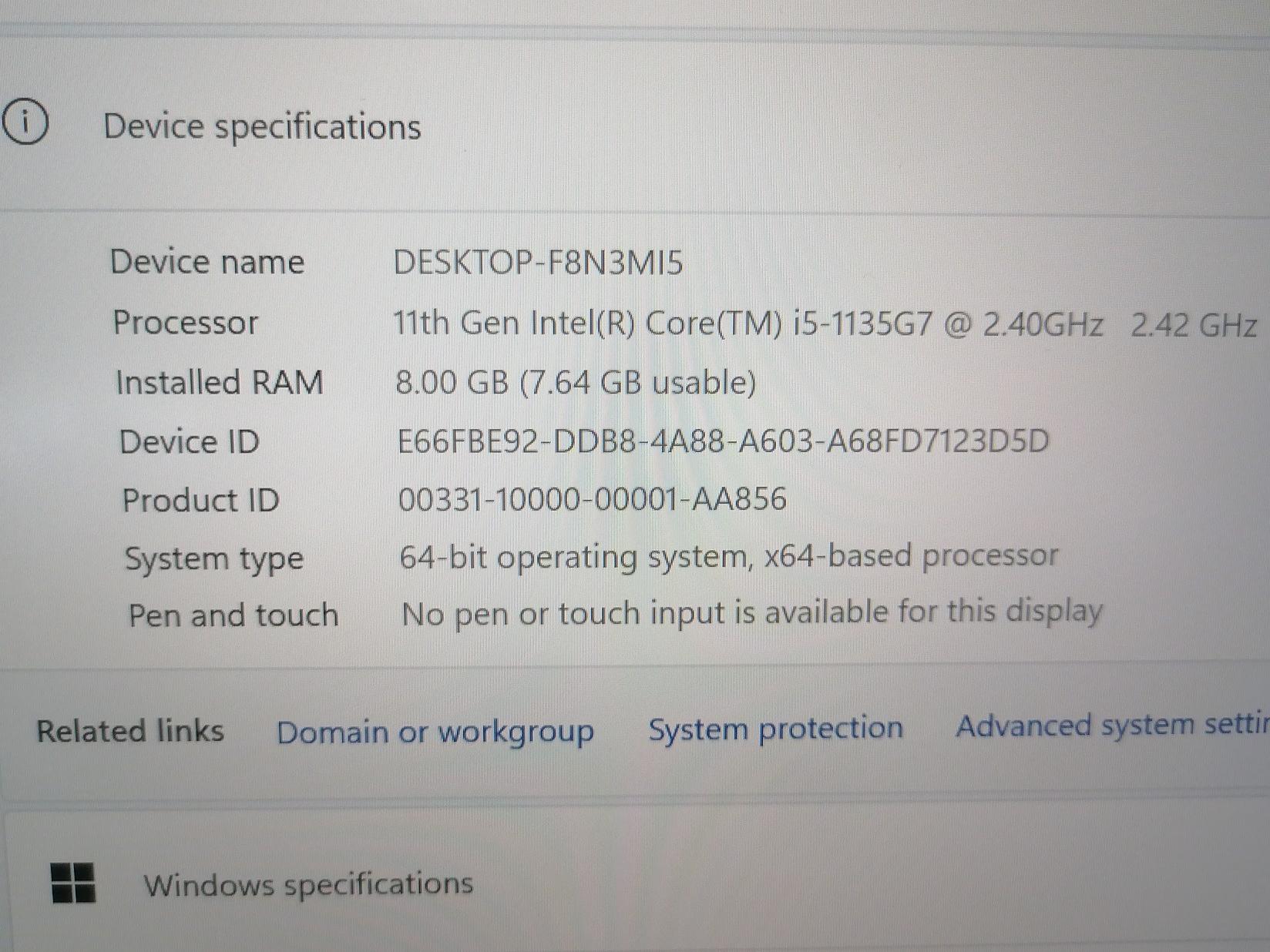The width and height of the screenshot is (1270, 952).
Task: Open Advanced system settings link
Action: click(x=1111, y=726)
